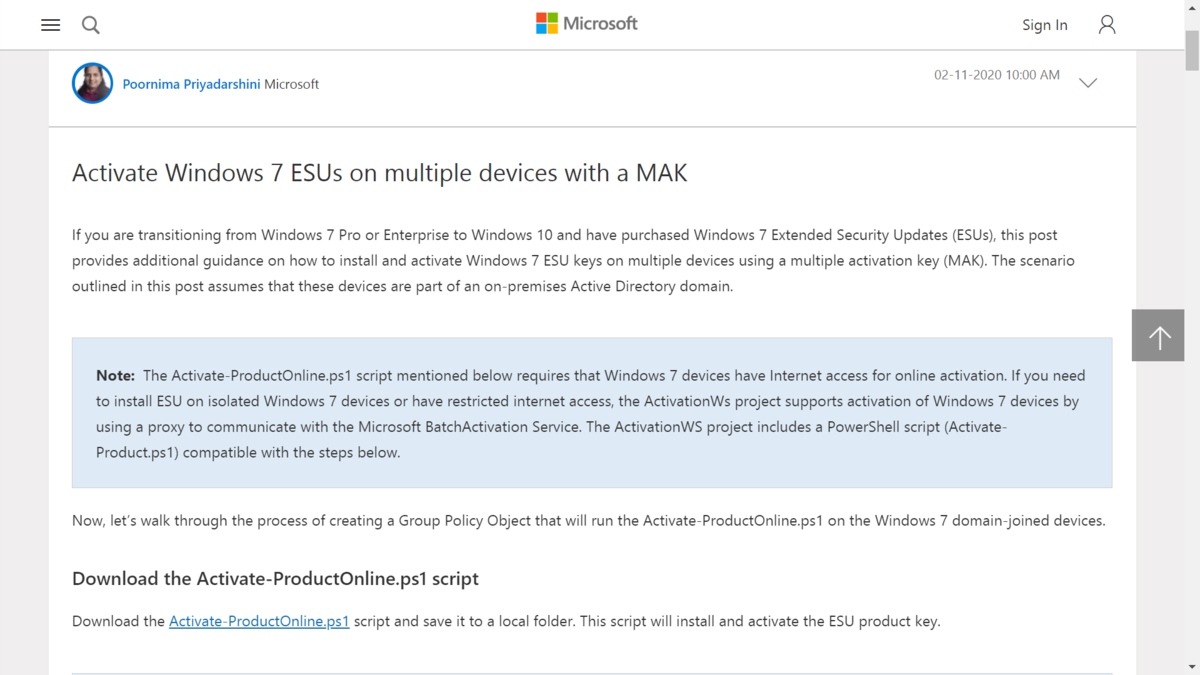Click the Download section heading
Image resolution: width=1200 pixels, height=675 pixels.
tap(274, 578)
